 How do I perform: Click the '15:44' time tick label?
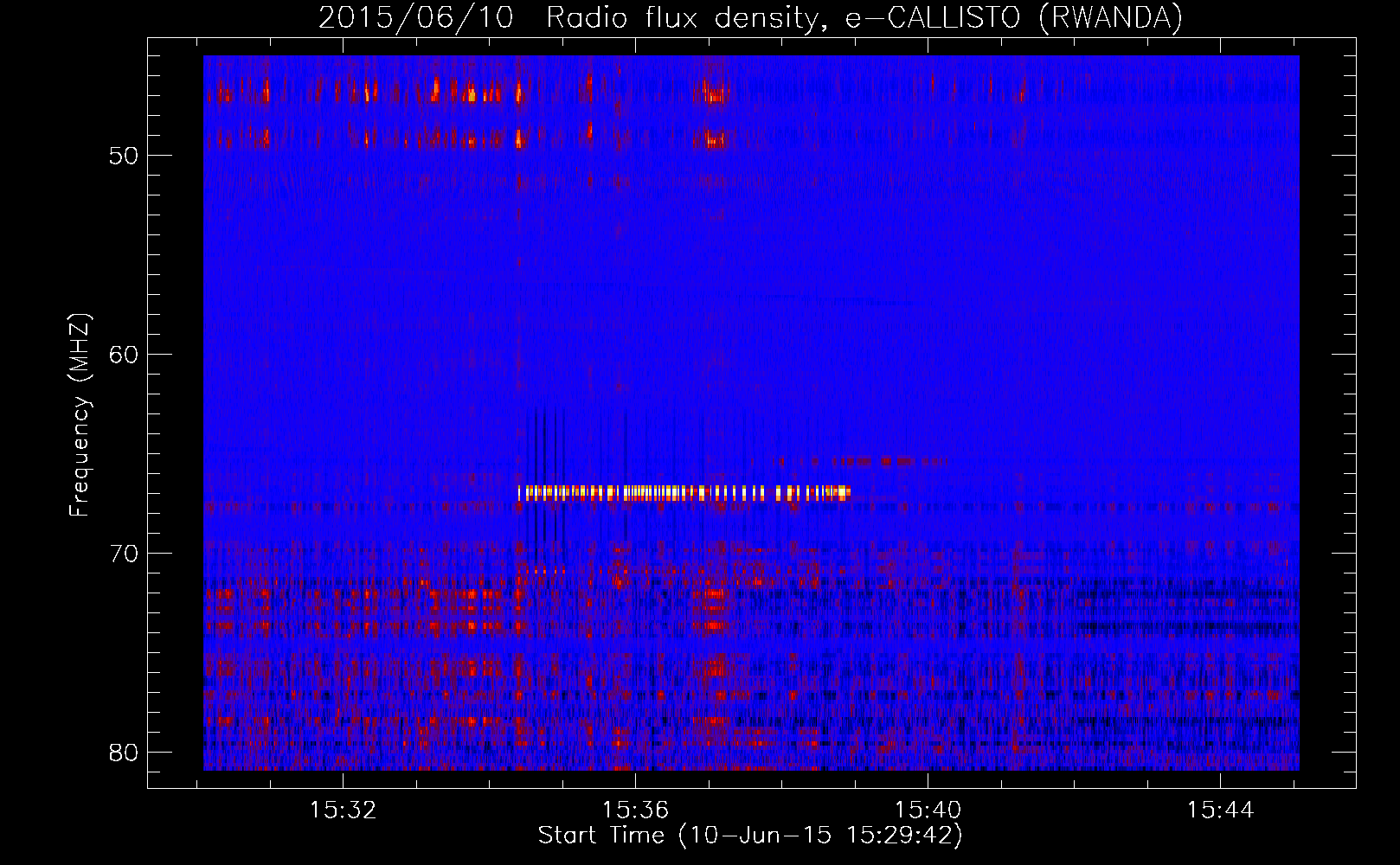1220,811
